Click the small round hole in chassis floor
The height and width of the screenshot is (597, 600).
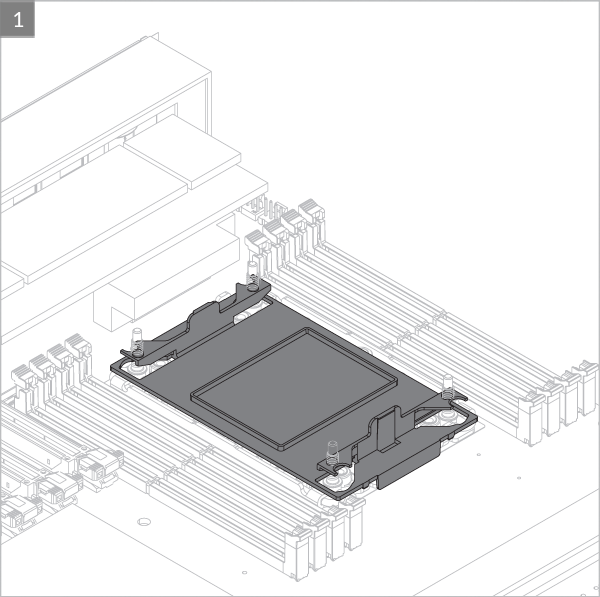click(x=145, y=521)
